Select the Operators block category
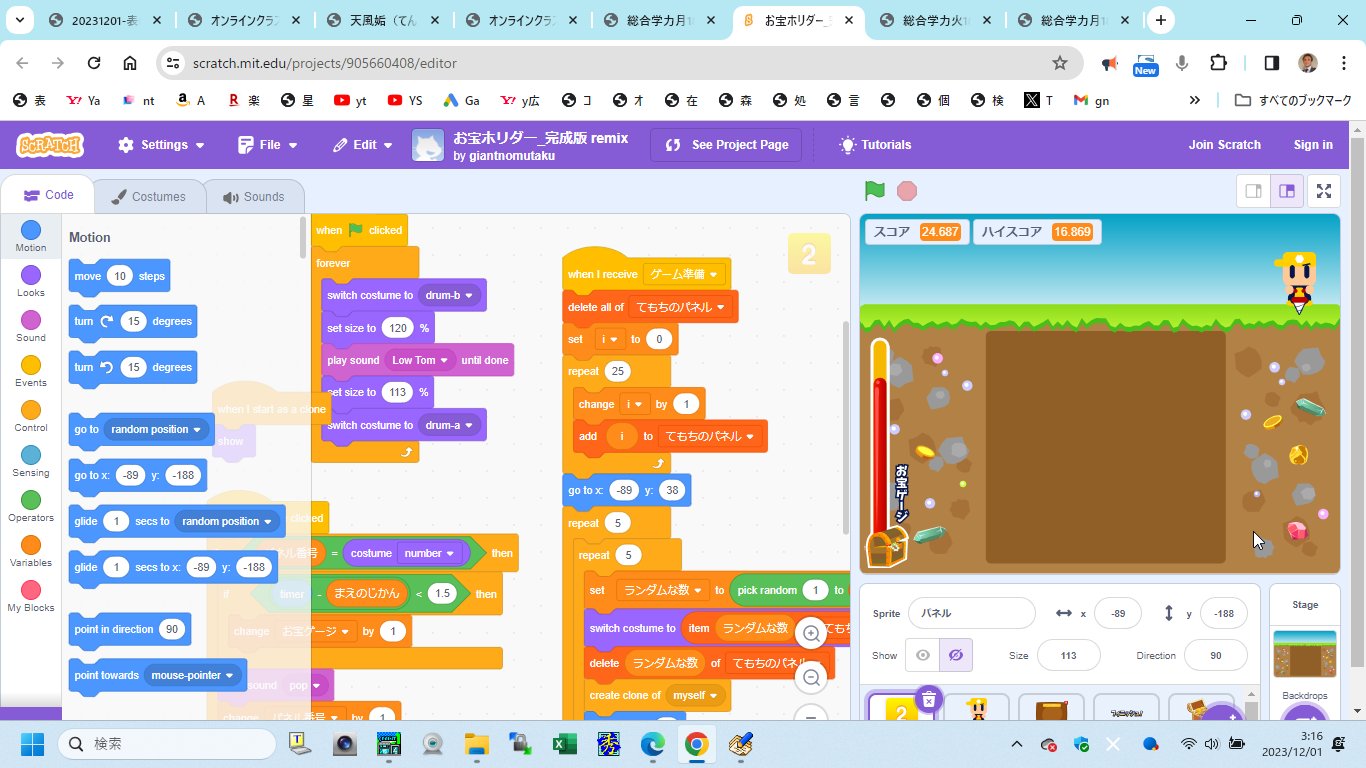This screenshot has height=768, width=1366. (31, 507)
